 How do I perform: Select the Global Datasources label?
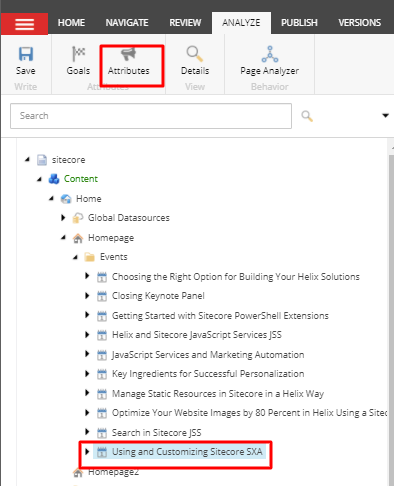(129, 218)
